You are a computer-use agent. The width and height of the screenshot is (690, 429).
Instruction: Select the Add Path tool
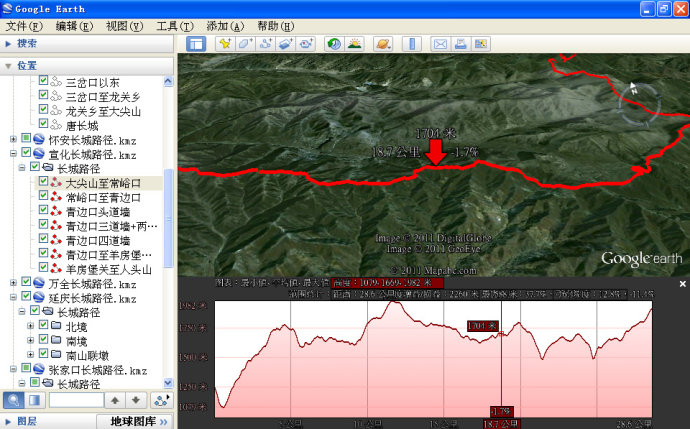click(x=265, y=44)
